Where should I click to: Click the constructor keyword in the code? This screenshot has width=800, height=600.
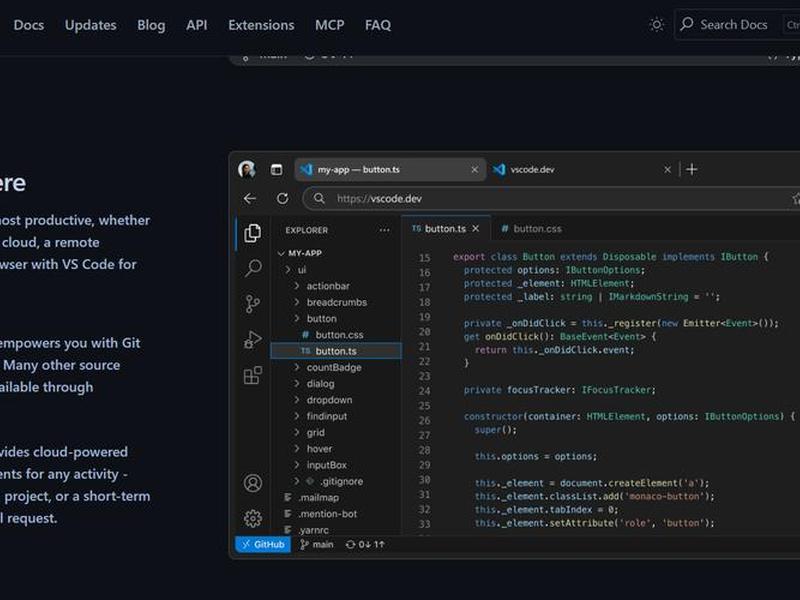tap(493, 416)
